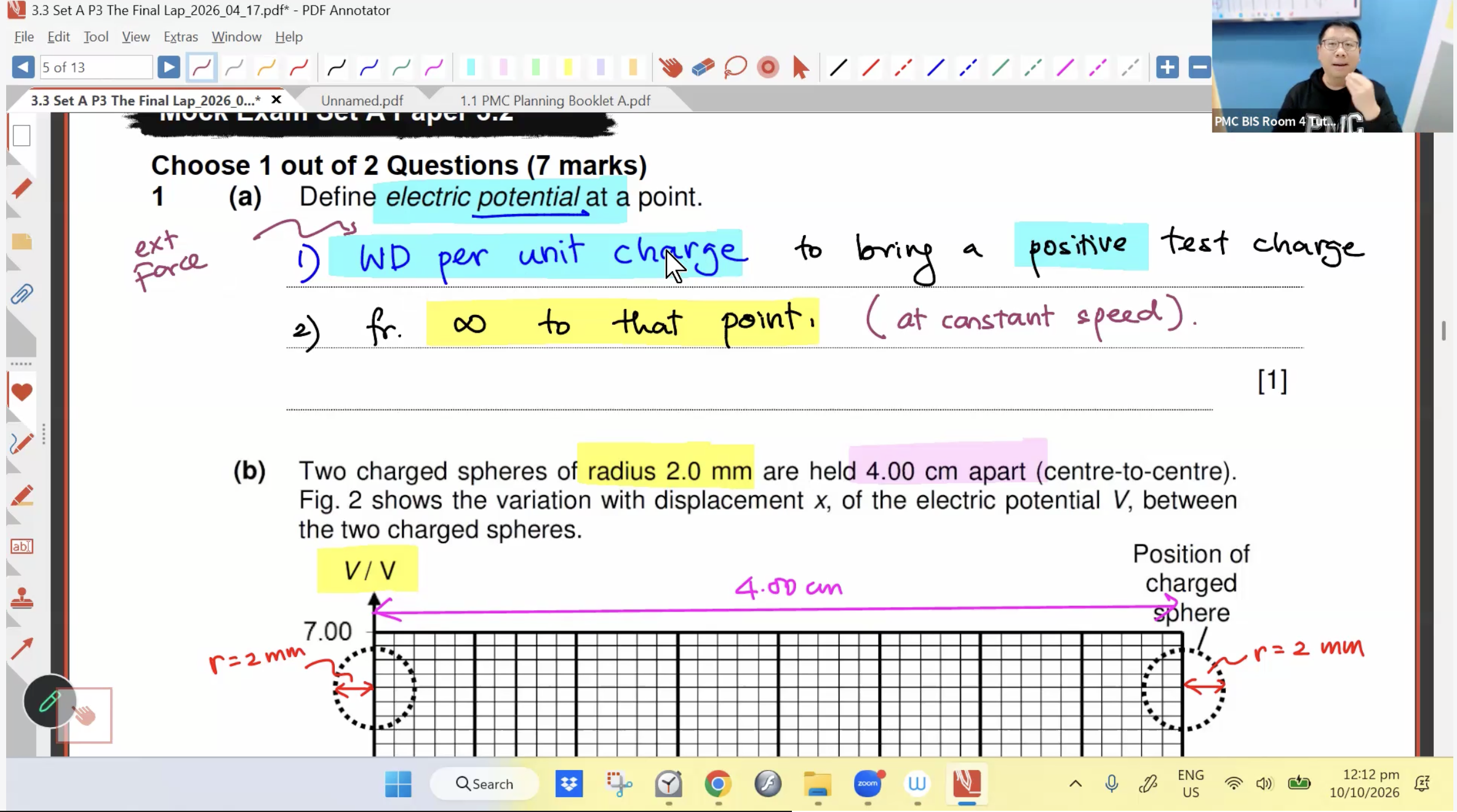Go to previous page arrow

click(23, 67)
